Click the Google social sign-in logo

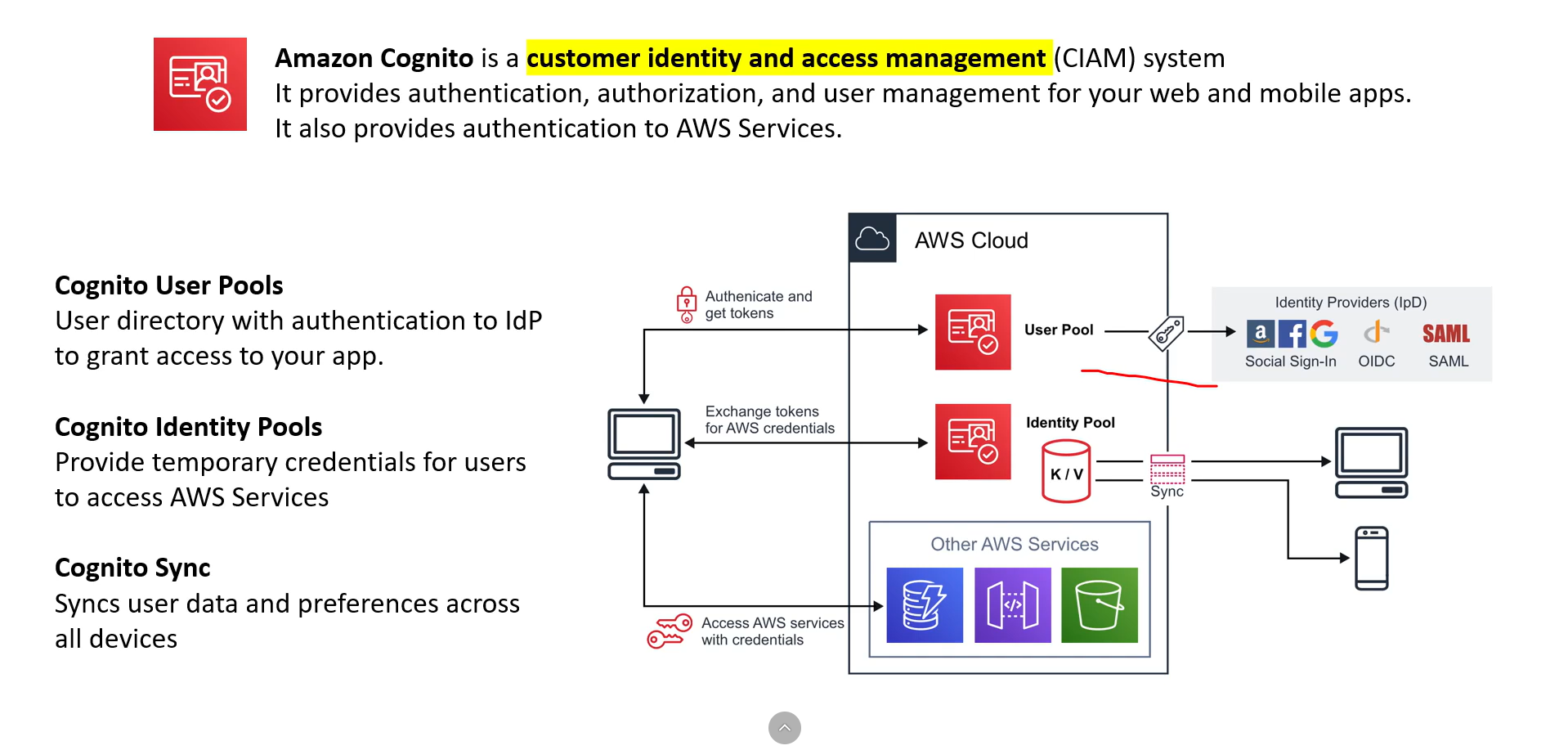point(1324,334)
